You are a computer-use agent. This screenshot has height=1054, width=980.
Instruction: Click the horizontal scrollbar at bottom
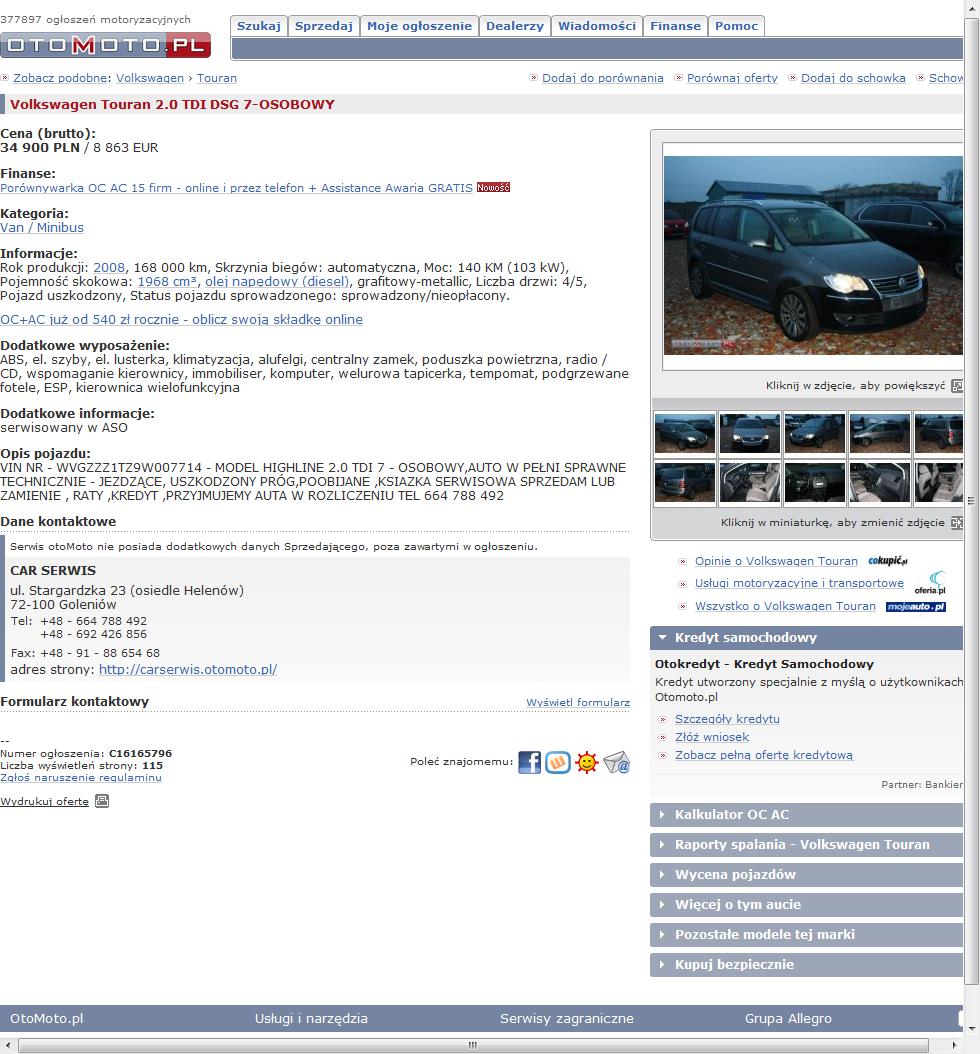pyautogui.click(x=473, y=1046)
